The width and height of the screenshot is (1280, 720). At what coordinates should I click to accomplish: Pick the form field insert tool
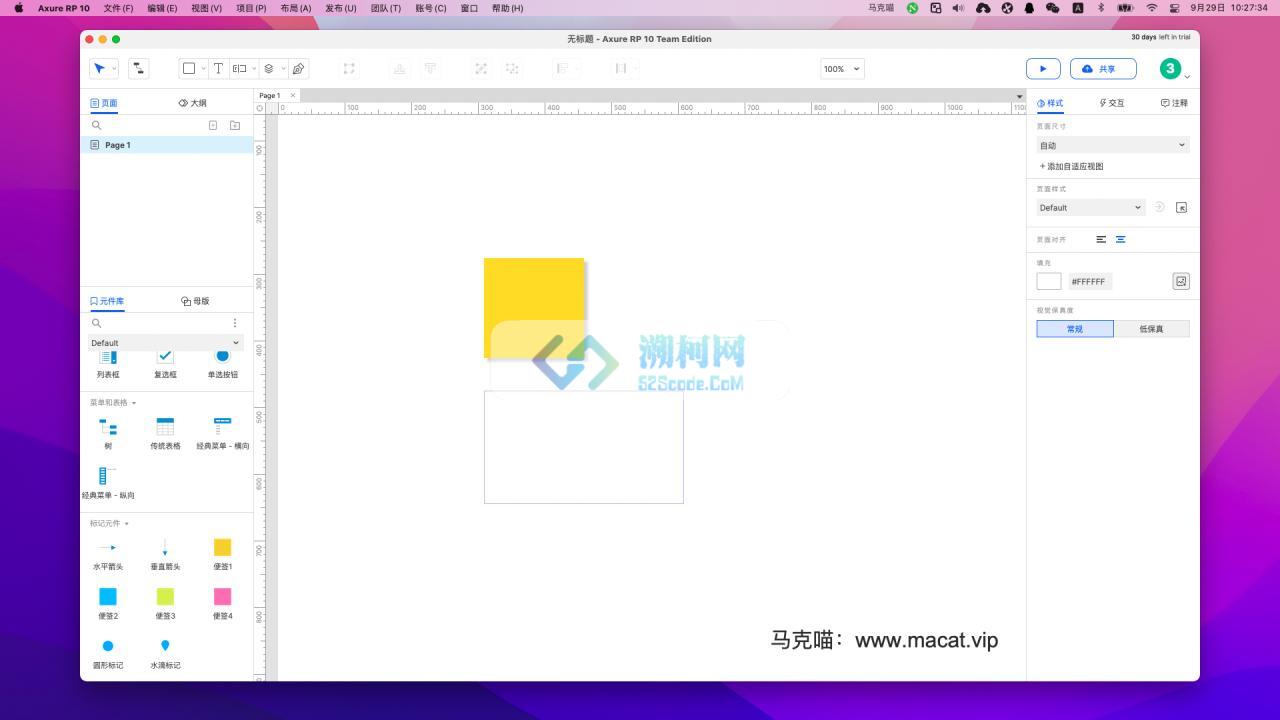tap(239, 68)
